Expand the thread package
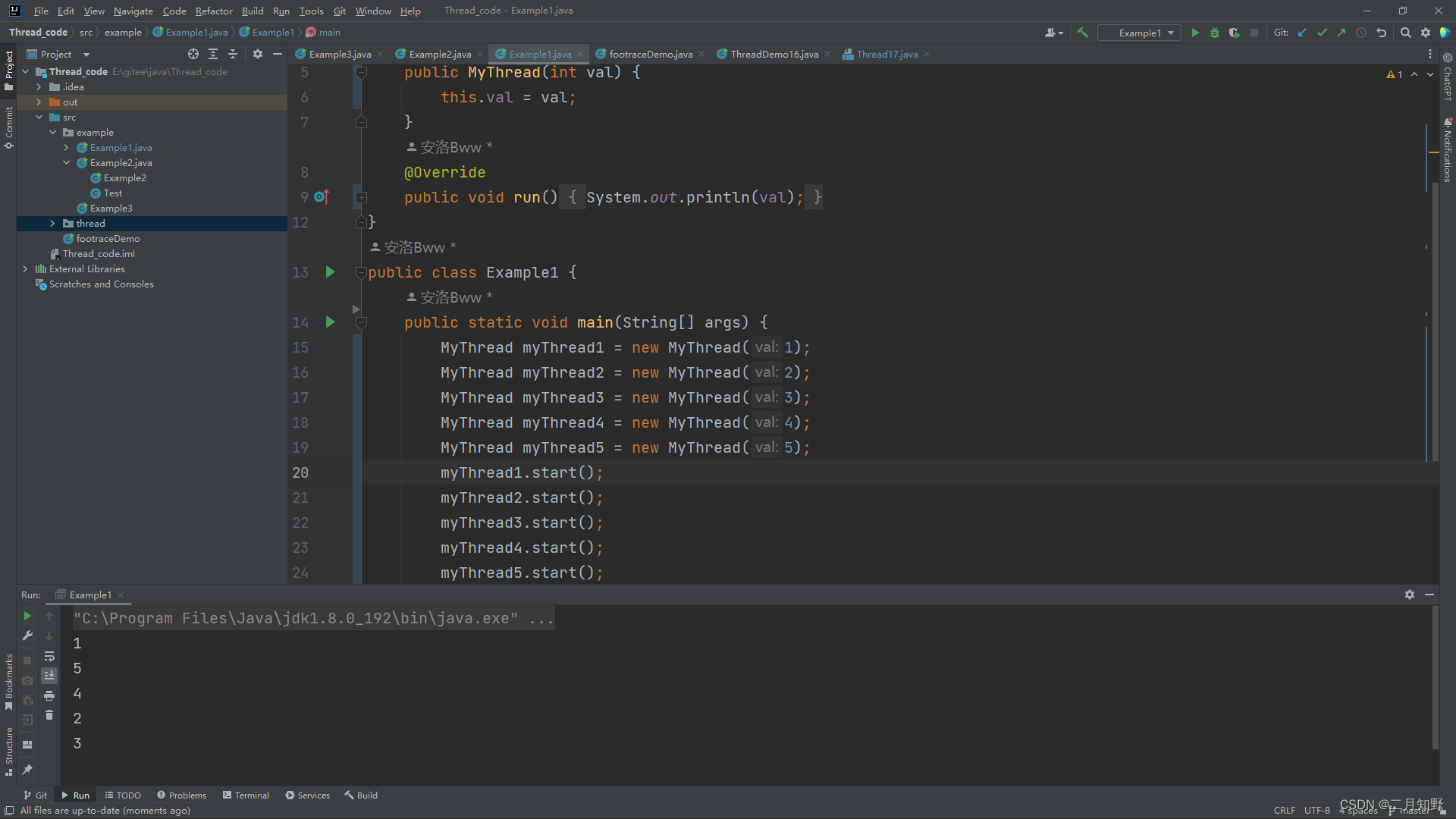 coord(52,223)
